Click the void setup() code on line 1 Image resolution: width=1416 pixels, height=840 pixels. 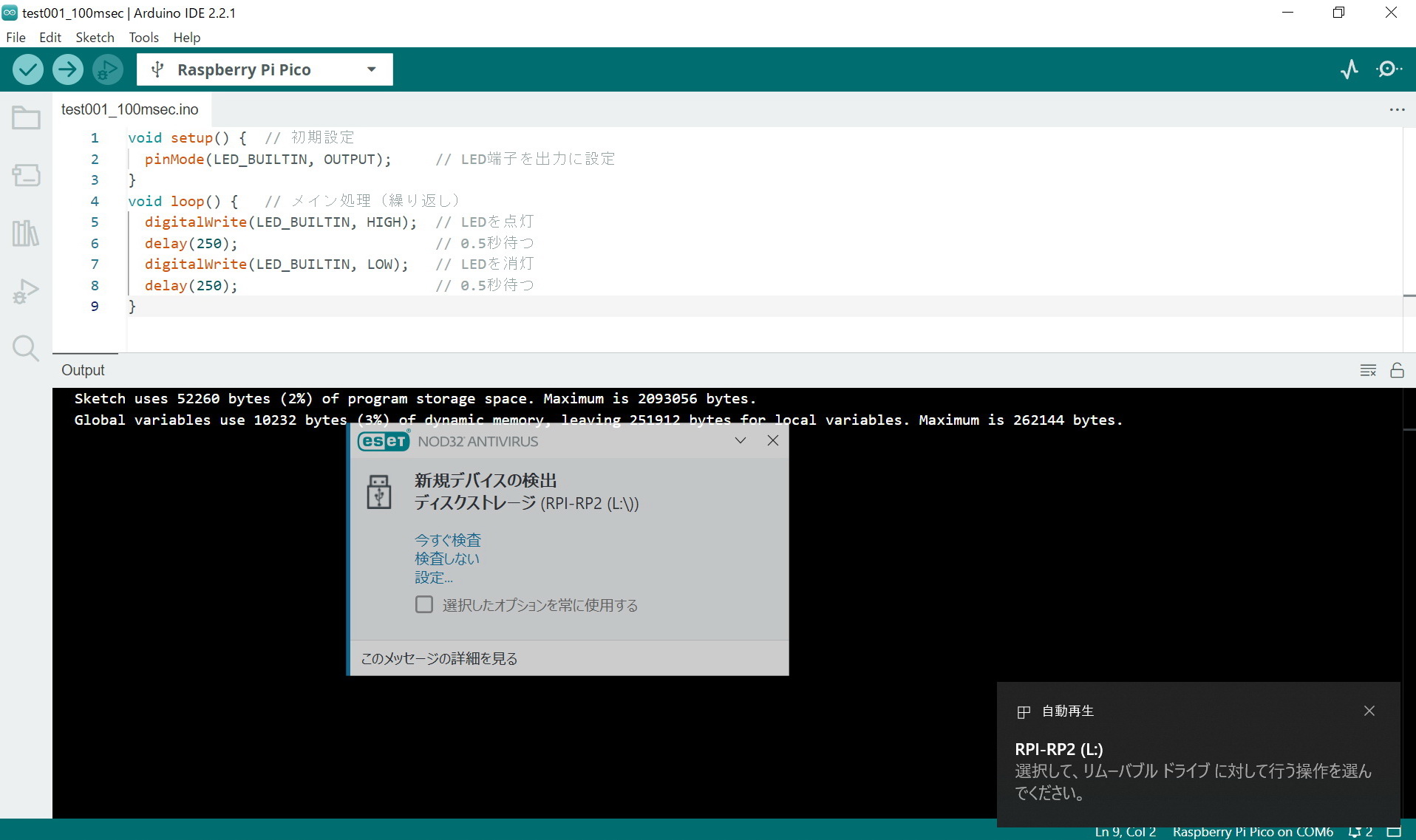187,137
